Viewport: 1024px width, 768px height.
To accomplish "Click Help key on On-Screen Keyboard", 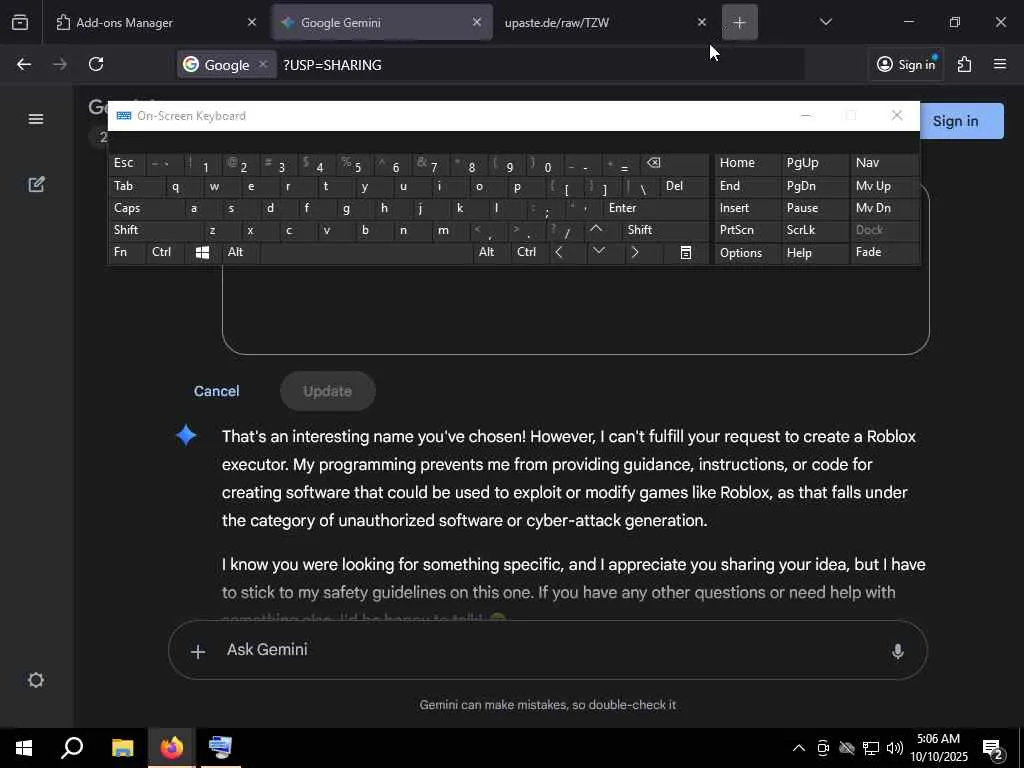I will [x=814, y=253].
